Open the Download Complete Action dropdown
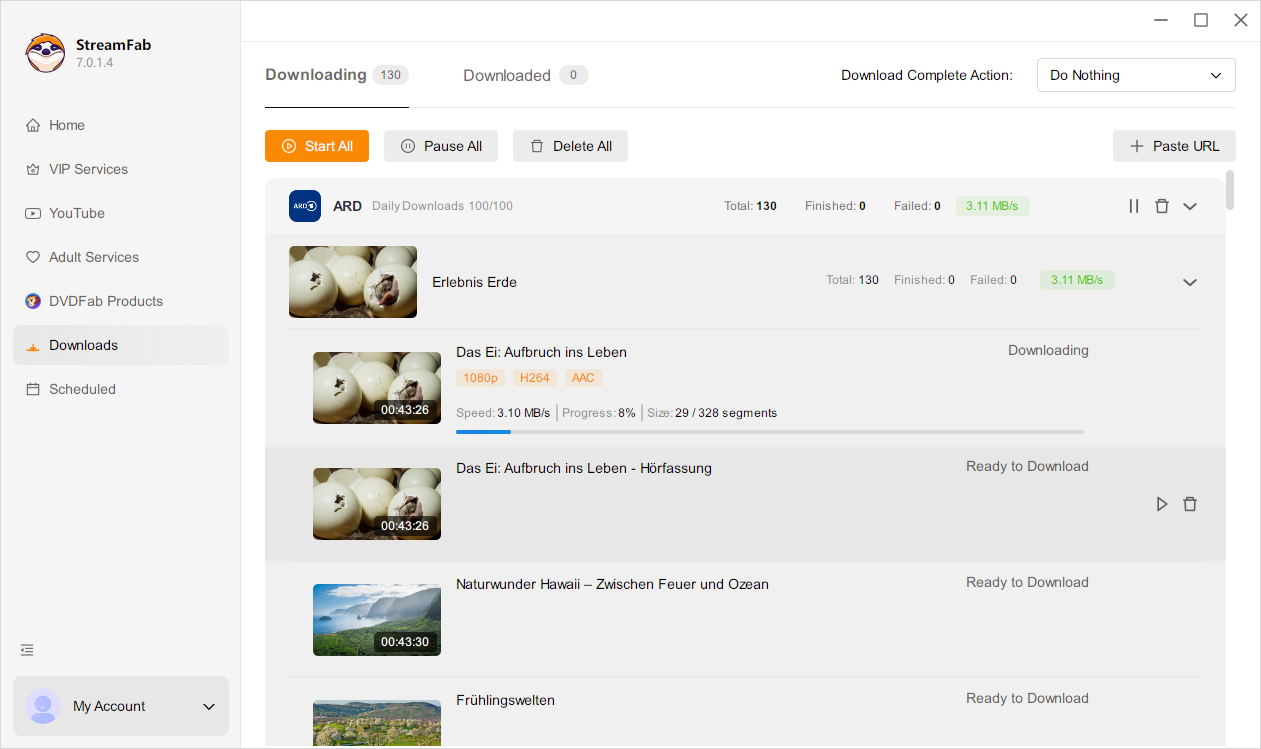This screenshot has height=749, width=1261. (x=1136, y=75)
